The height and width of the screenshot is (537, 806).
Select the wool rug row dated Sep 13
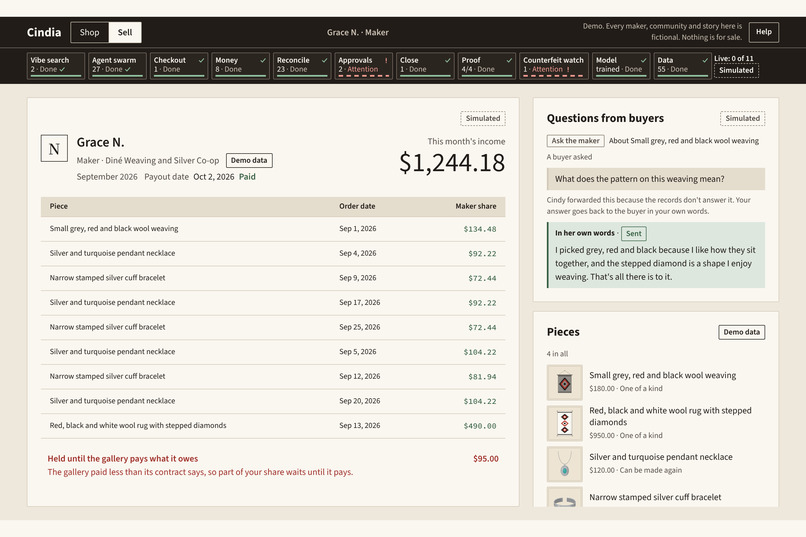273,426
